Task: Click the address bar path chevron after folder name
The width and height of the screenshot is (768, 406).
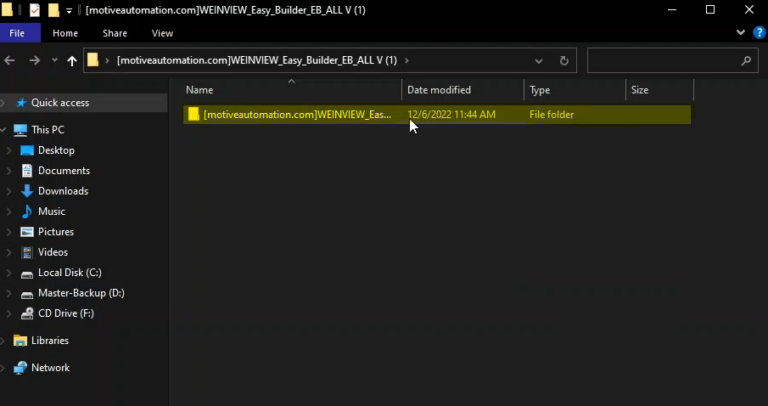Action: point(406,61)
